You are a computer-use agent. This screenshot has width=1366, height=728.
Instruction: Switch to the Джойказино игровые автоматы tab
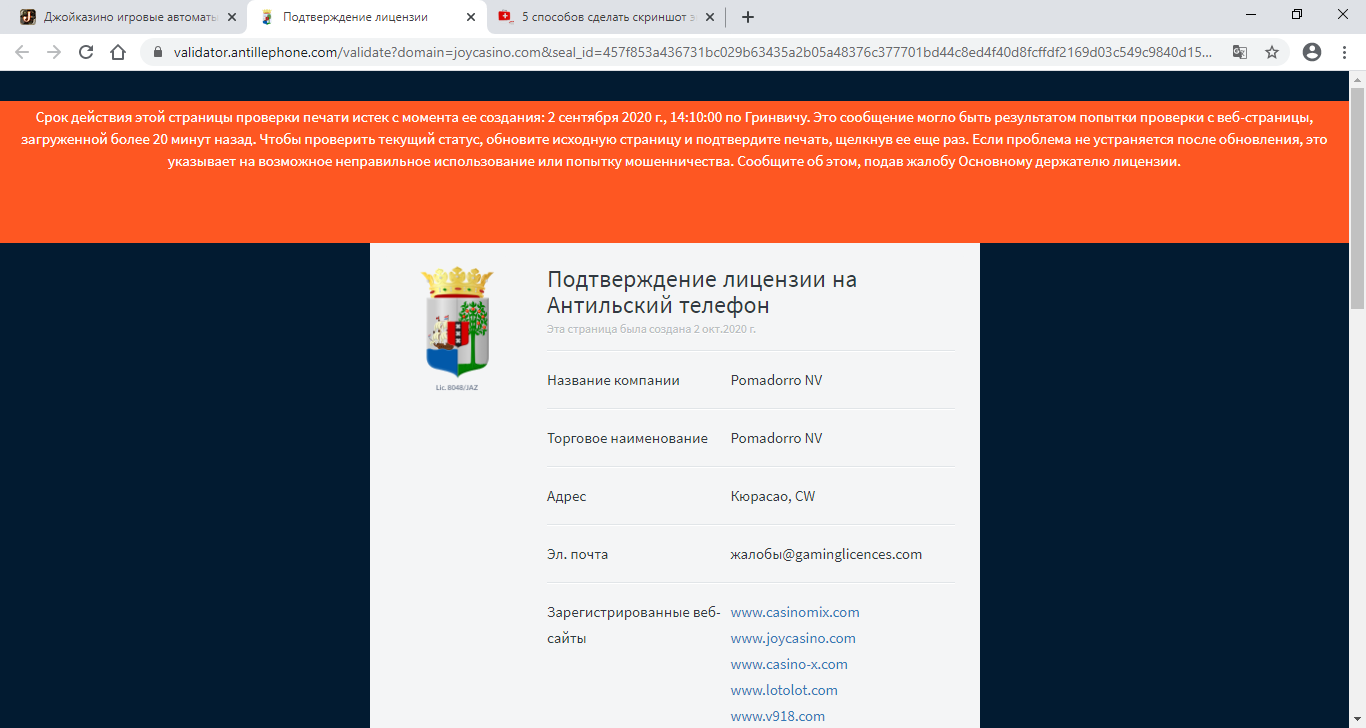(x=120, y=17)
